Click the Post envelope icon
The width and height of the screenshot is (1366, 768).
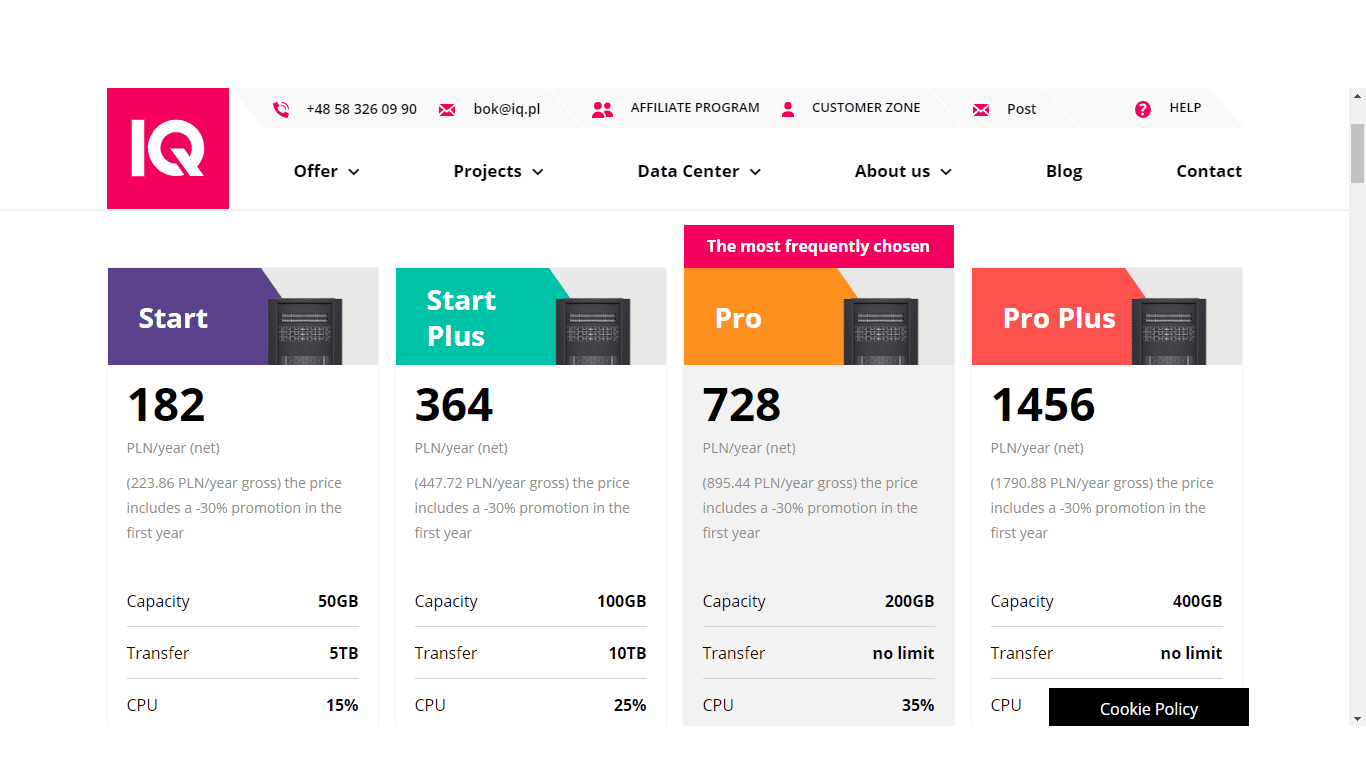coord(981,109)
